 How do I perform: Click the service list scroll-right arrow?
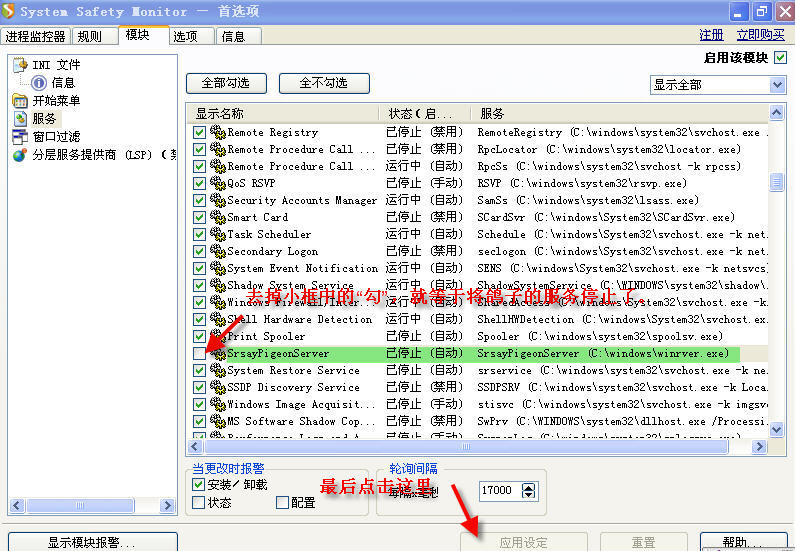[x=759, y=447]
